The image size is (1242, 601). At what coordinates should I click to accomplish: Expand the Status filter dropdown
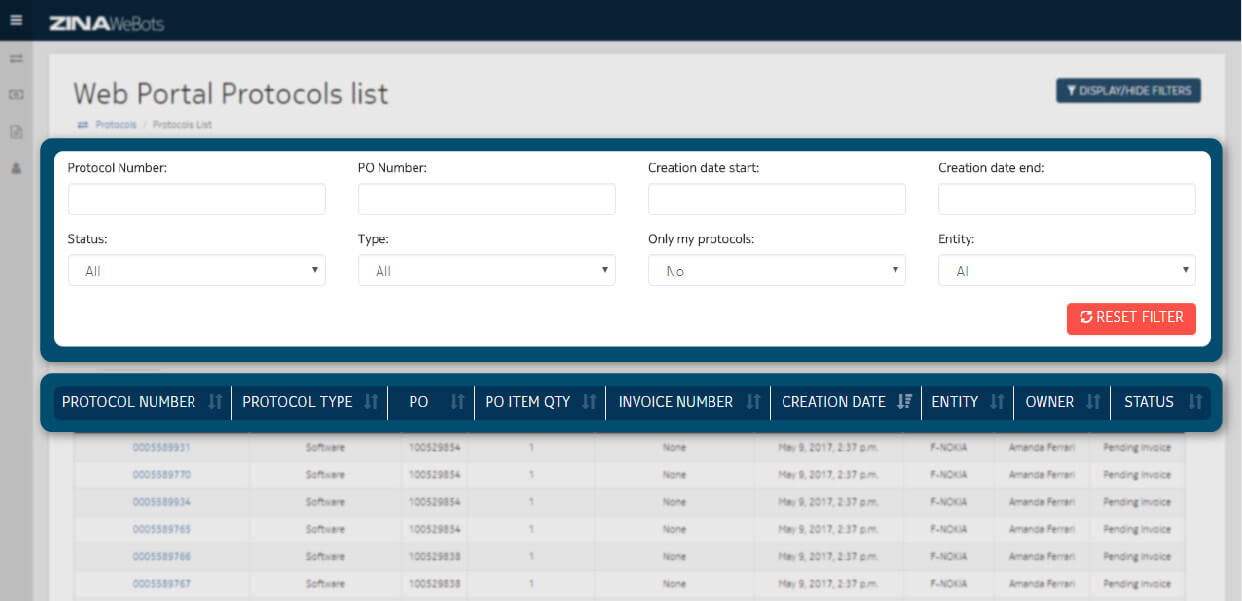(x=197, y=270)
